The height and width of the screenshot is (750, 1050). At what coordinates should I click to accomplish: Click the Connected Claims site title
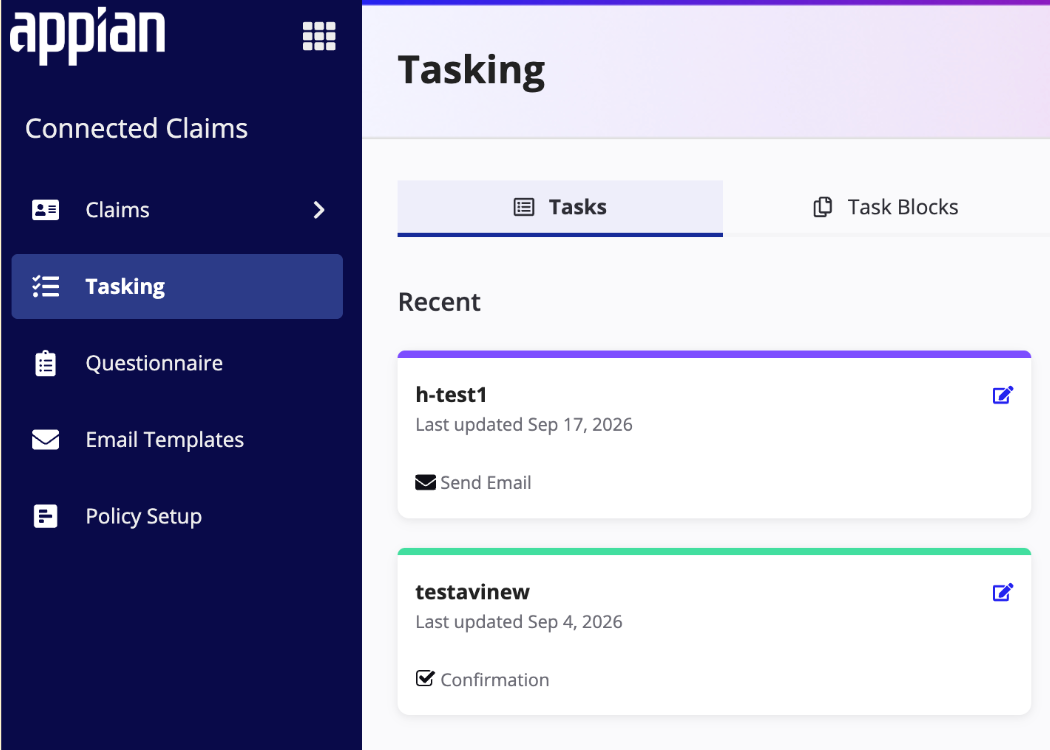point(137,129)
